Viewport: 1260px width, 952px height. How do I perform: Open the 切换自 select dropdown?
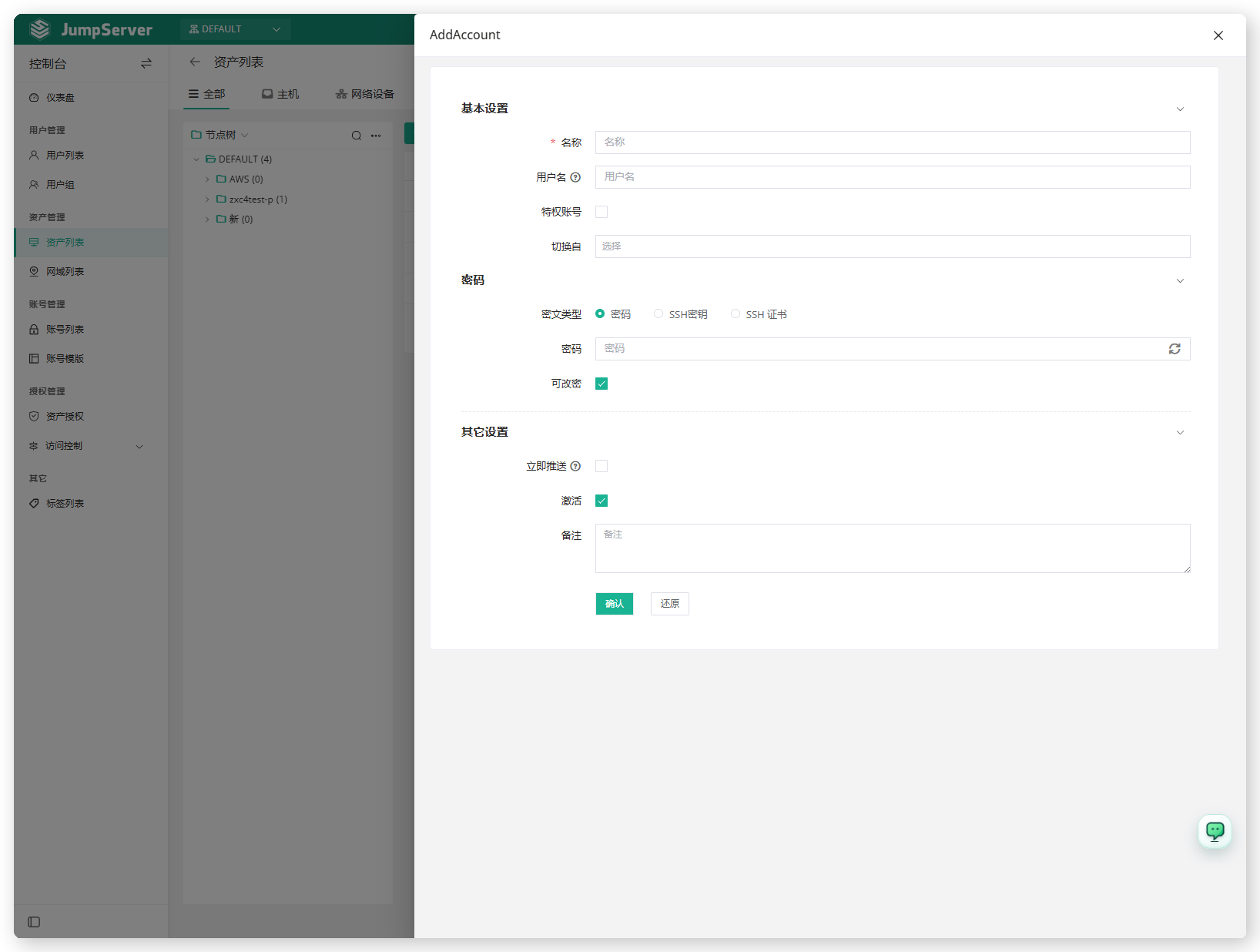pyautogui.click(x=893, y=246)
